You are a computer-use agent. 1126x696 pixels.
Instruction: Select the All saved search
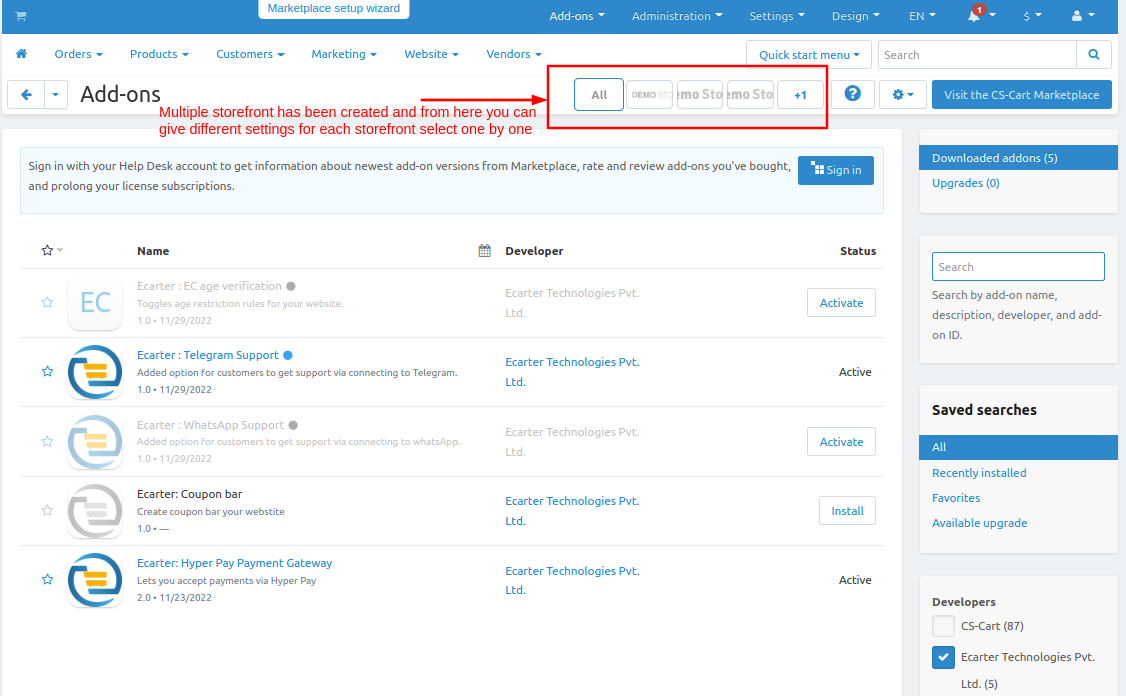pyautogui.click(x=1018, y=447)
